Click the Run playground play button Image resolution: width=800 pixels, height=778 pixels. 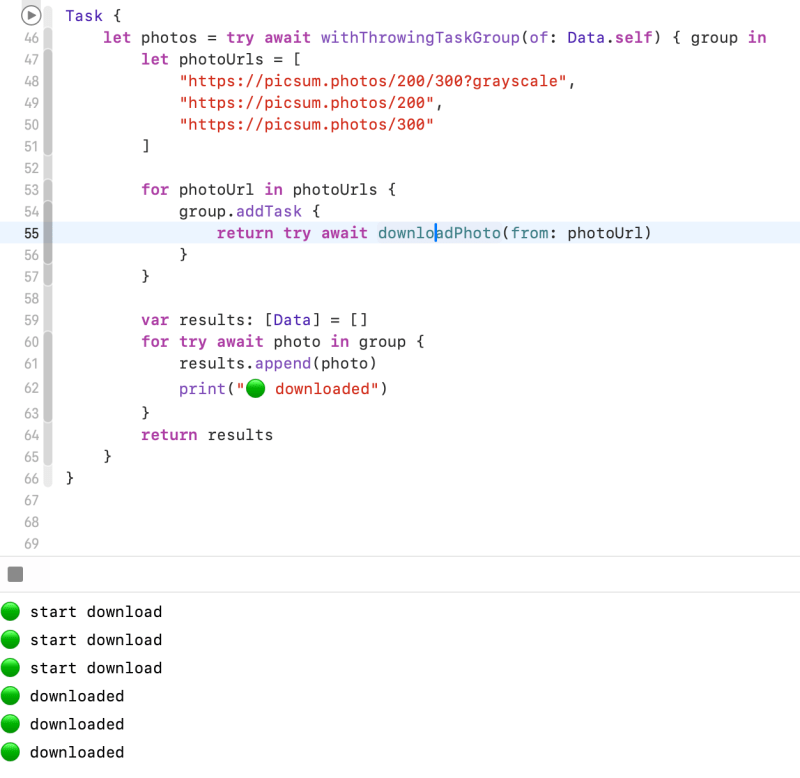30,15
